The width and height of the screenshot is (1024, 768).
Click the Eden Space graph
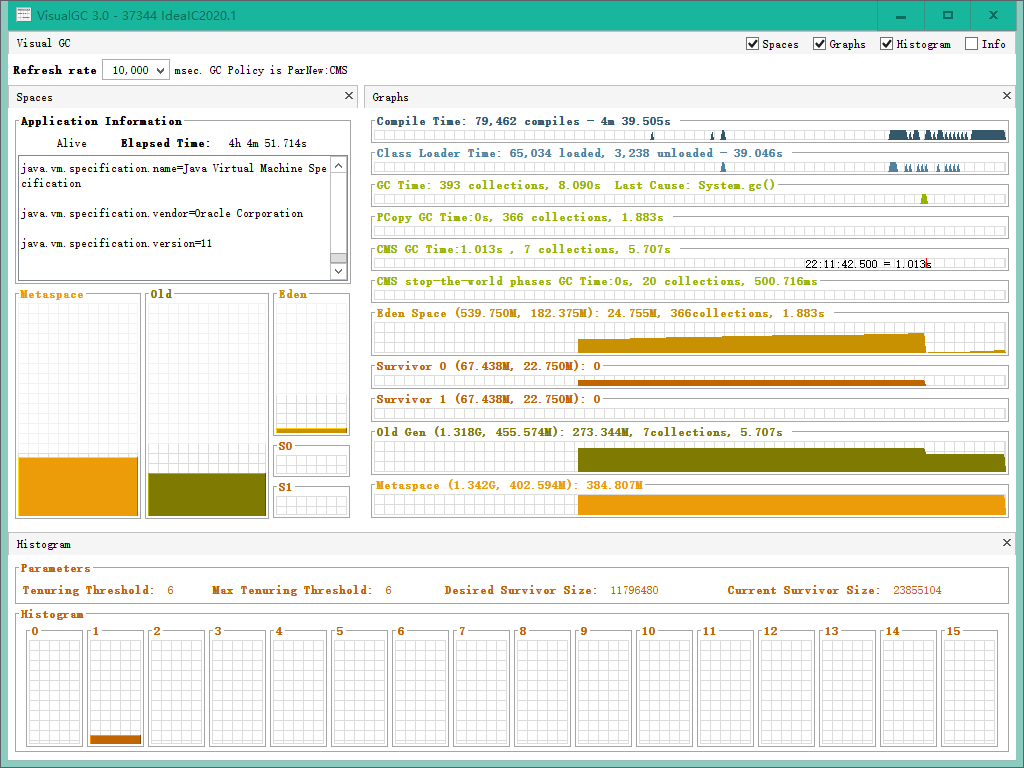point(689,338)
